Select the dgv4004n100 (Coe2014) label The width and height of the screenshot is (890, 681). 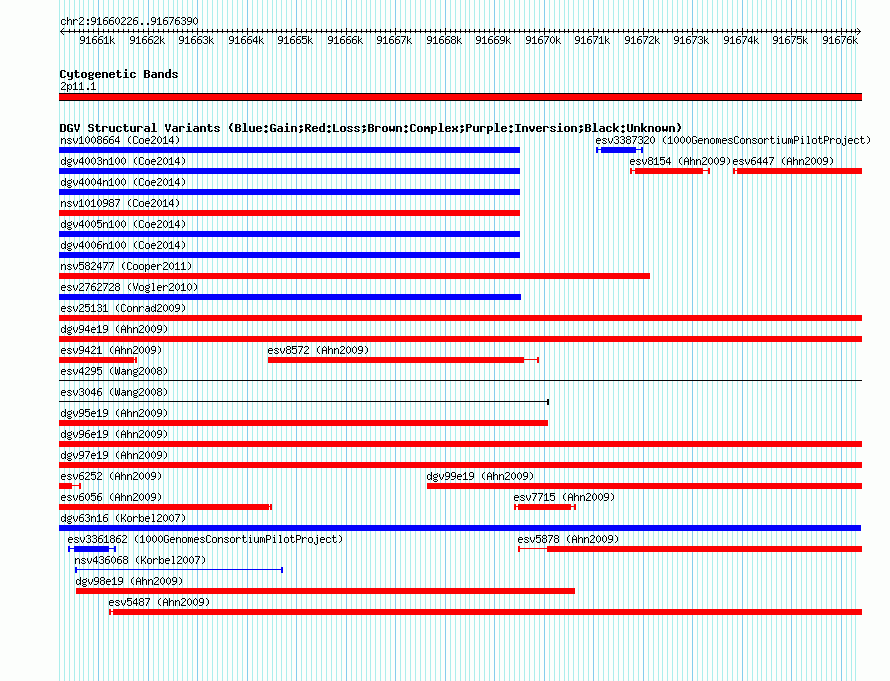point(123,182)
